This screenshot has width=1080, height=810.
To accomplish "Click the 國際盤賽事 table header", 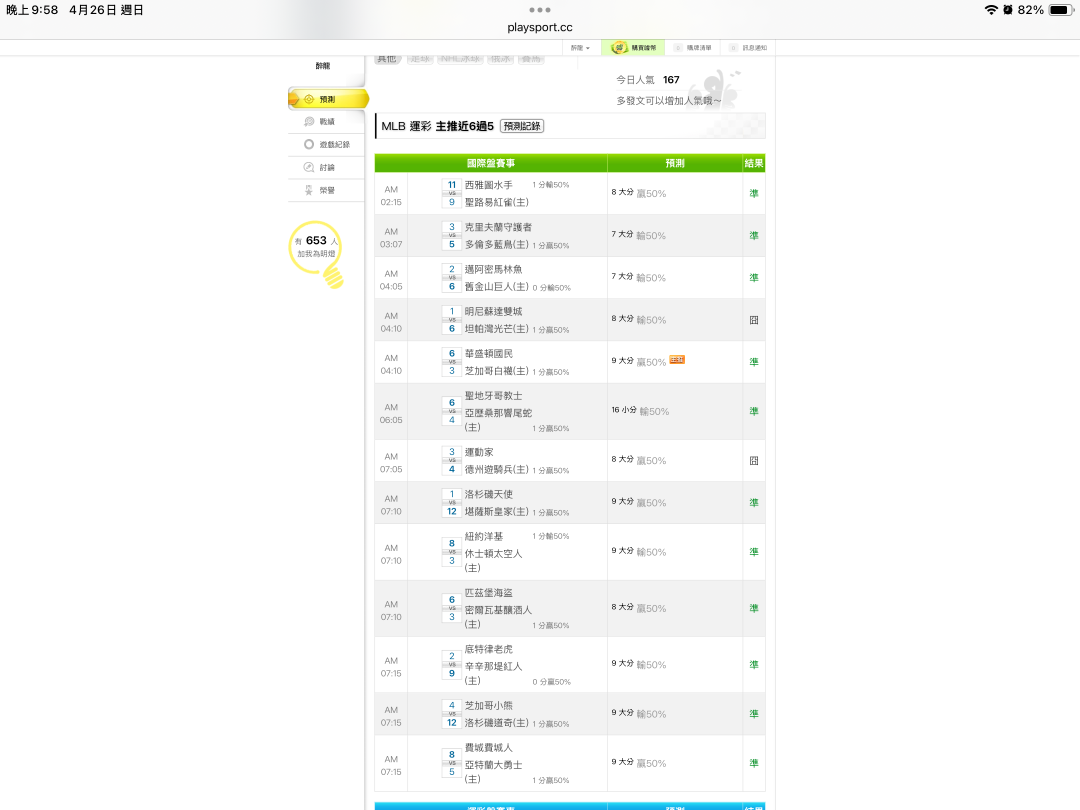I will (490, 163).
